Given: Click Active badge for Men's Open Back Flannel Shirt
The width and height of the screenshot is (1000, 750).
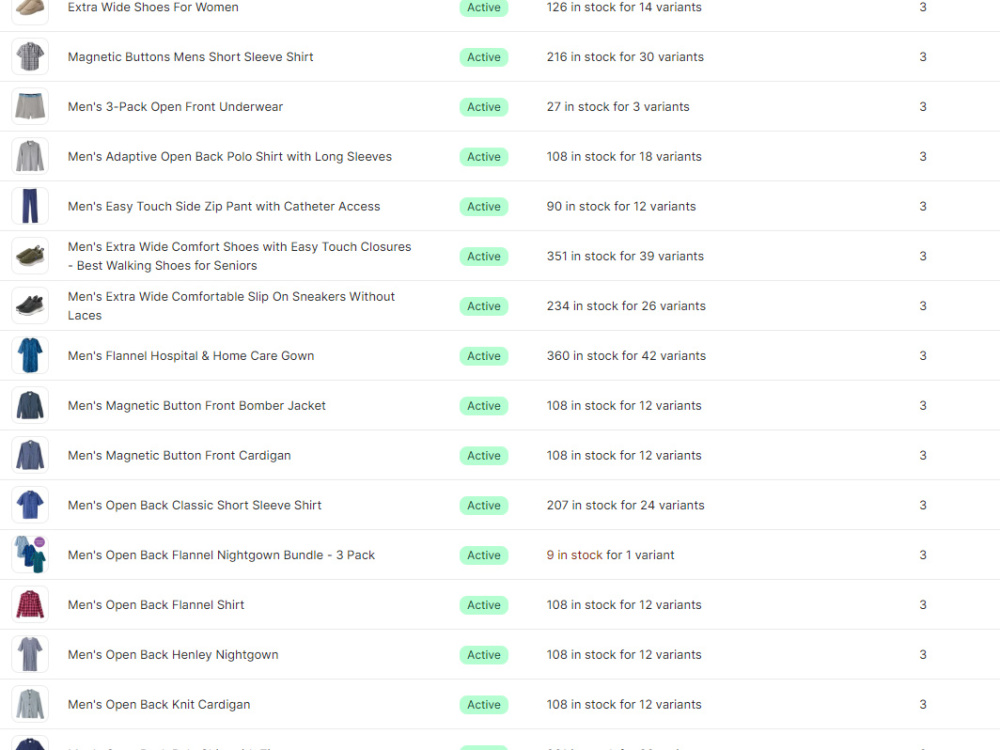Looking at the screenshot, I should [483, 604].
